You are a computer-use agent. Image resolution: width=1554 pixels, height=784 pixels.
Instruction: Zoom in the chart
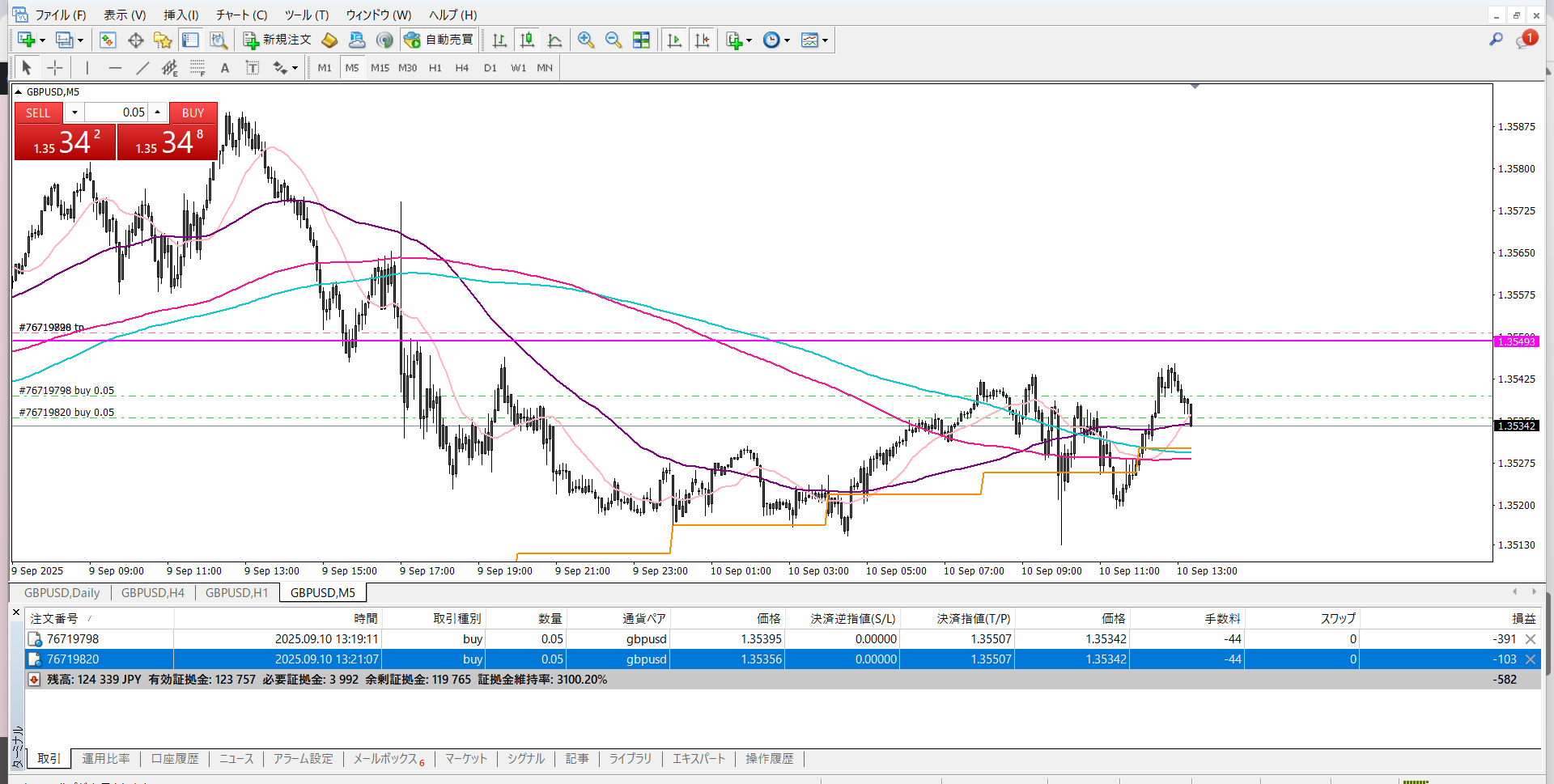[x=586, y=40]
